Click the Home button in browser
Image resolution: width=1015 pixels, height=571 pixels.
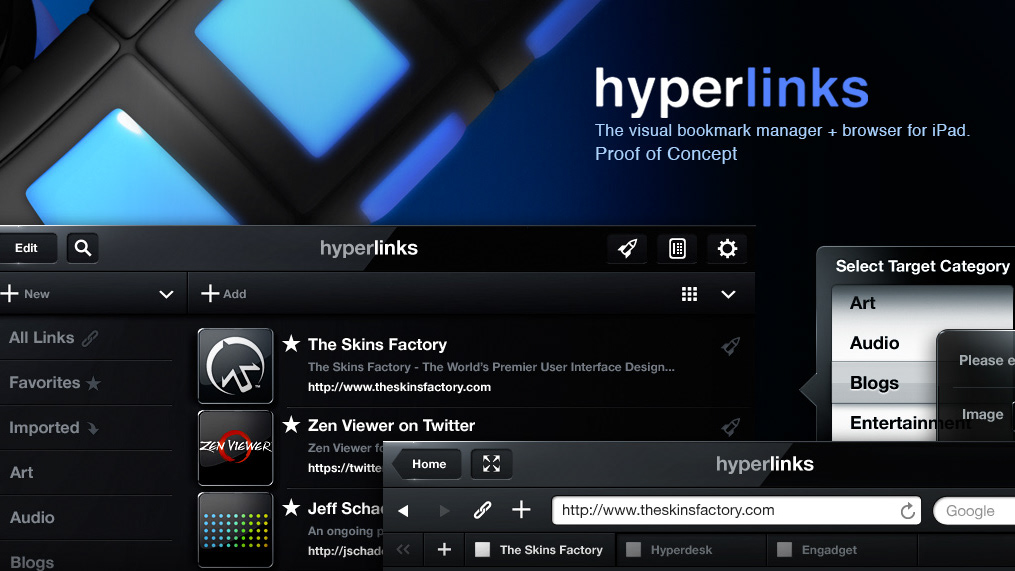(427, 464)
